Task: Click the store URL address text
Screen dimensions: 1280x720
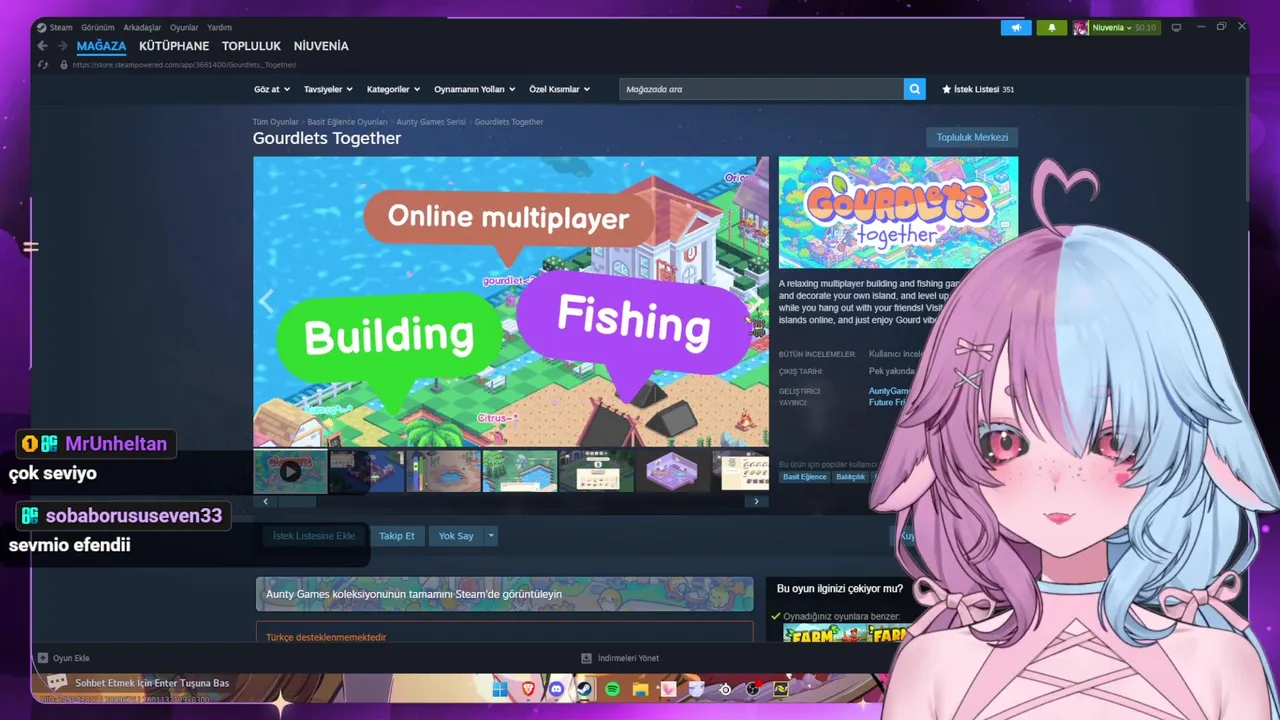Action: click(184, 65)
